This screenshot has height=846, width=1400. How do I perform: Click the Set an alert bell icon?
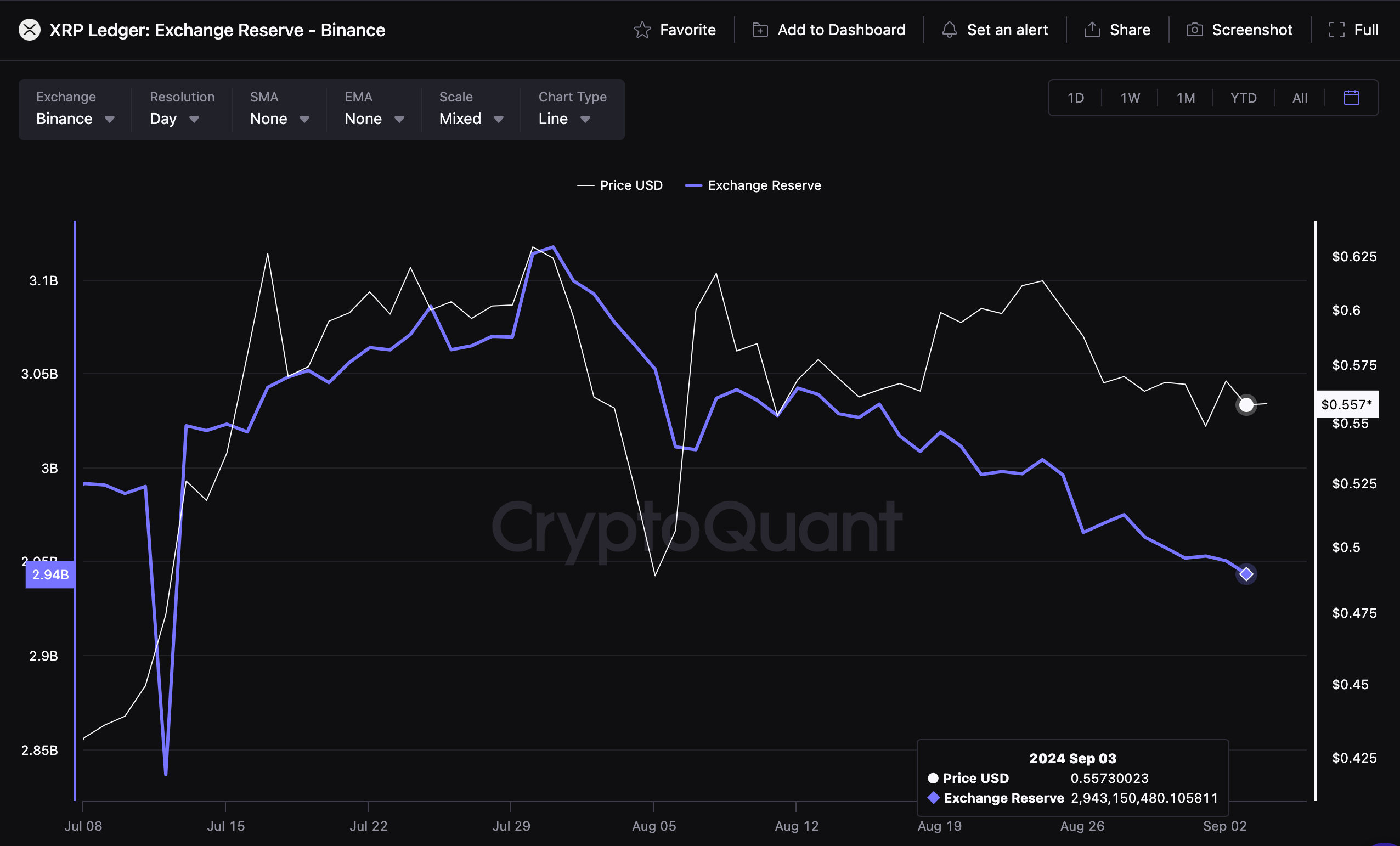950,30
